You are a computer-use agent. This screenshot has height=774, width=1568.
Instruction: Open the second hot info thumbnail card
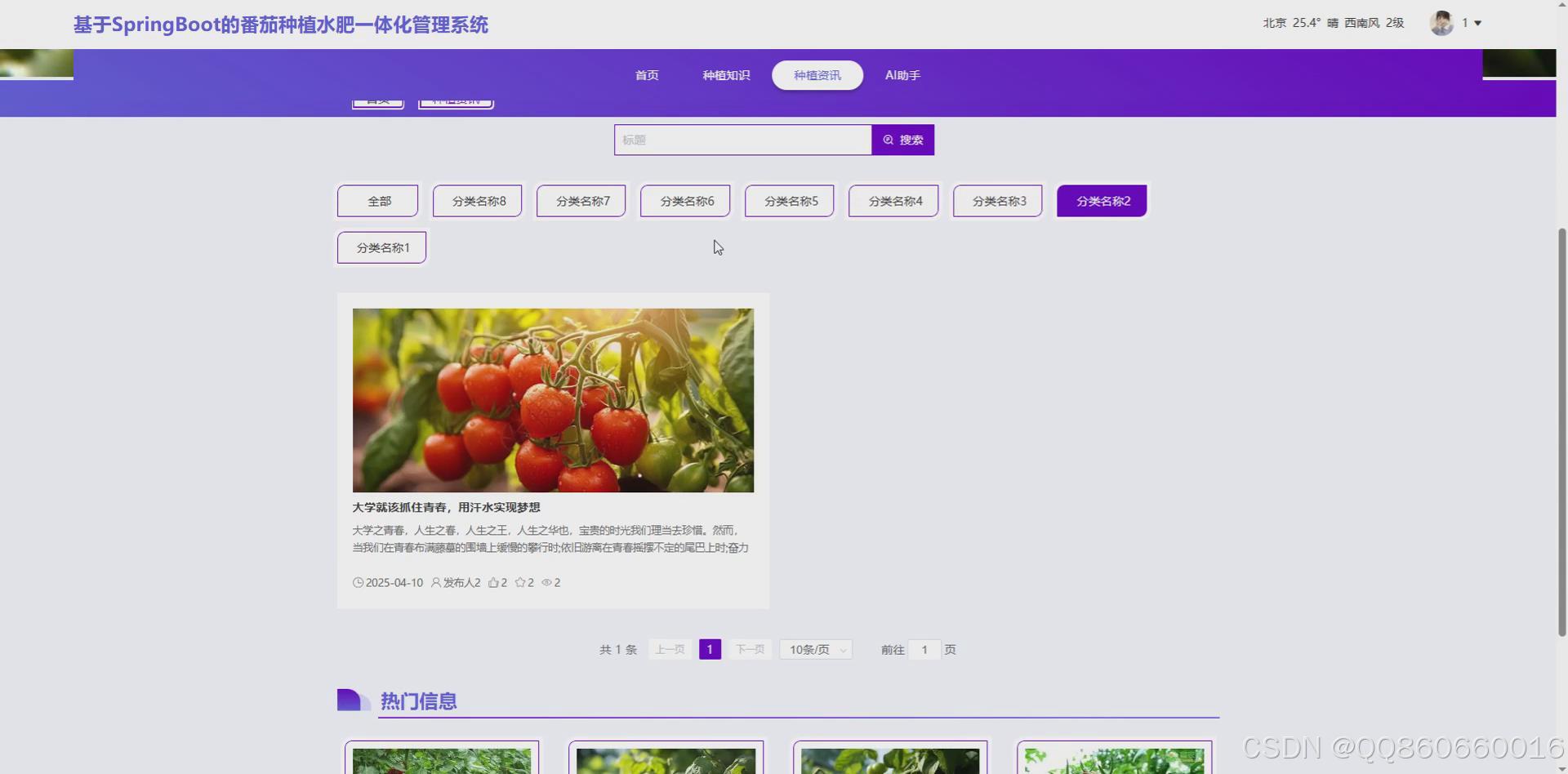coord(666,758)
